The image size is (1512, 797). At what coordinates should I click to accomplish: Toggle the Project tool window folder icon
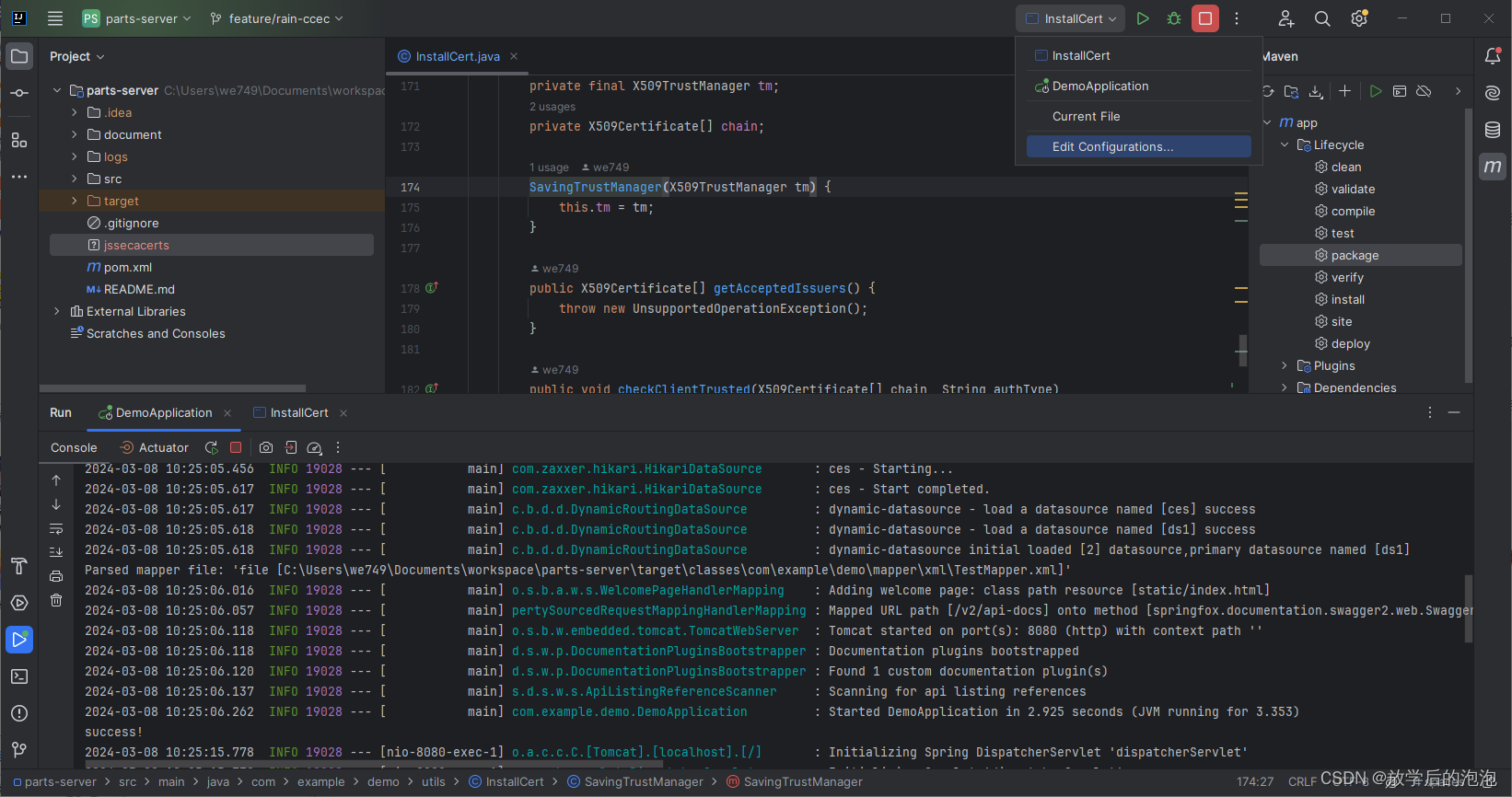pos(19,56)
